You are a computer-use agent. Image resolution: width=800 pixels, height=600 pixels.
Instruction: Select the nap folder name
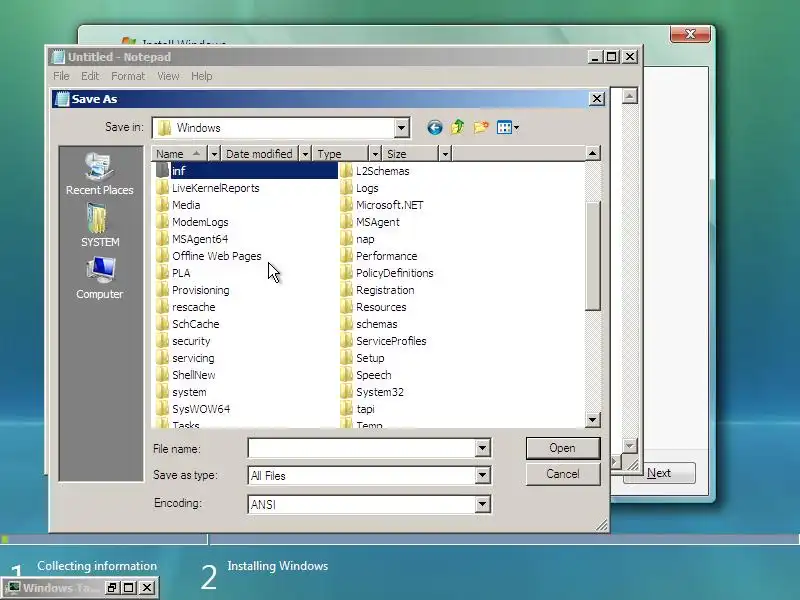tap(365, 239)
